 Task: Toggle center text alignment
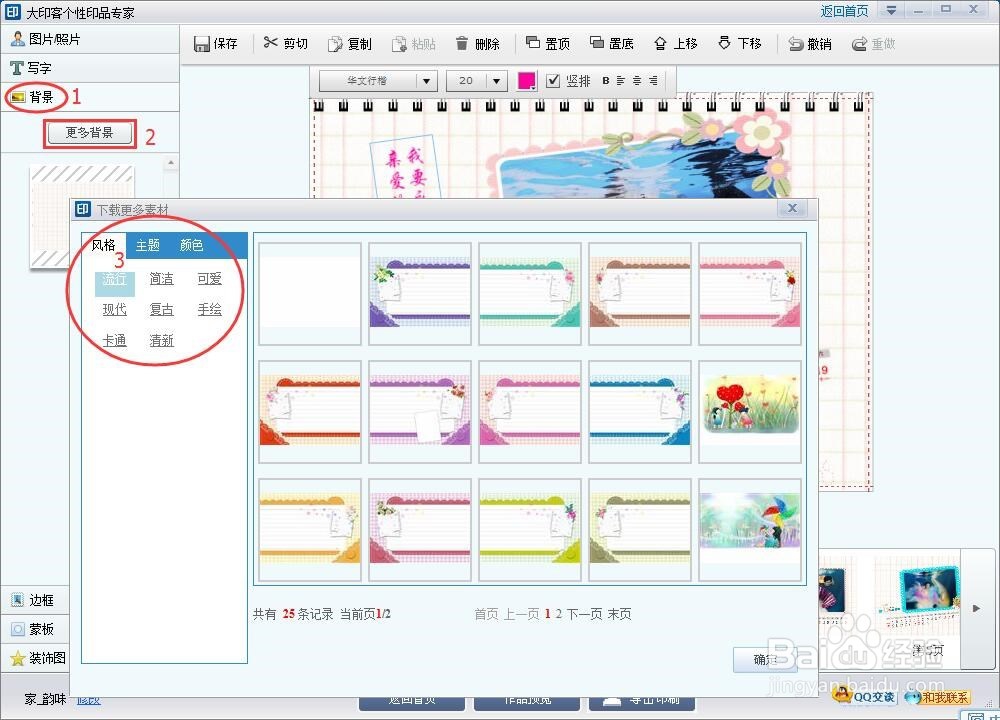[x=634, y=81]
